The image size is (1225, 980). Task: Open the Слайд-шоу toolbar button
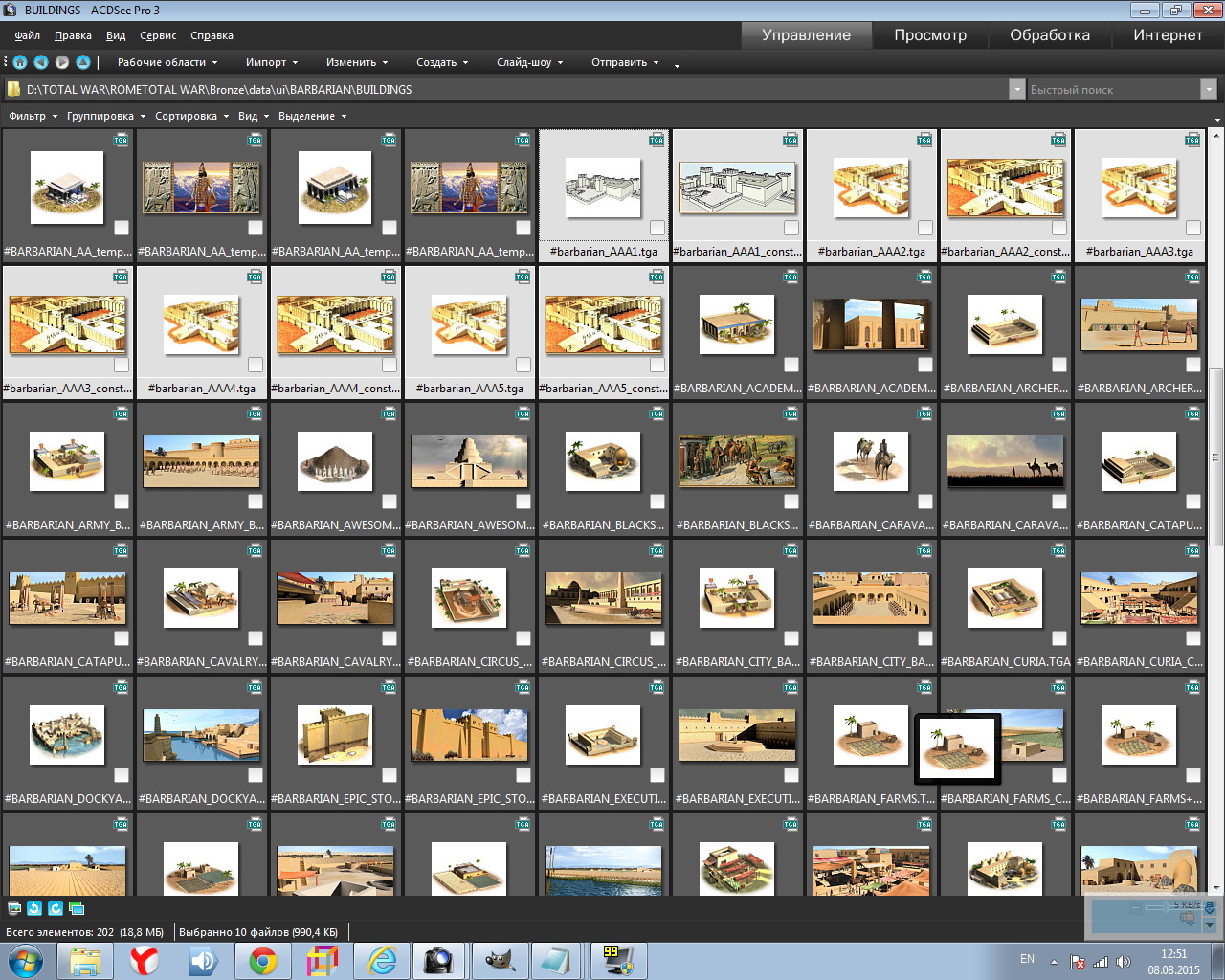click(529, 62)
